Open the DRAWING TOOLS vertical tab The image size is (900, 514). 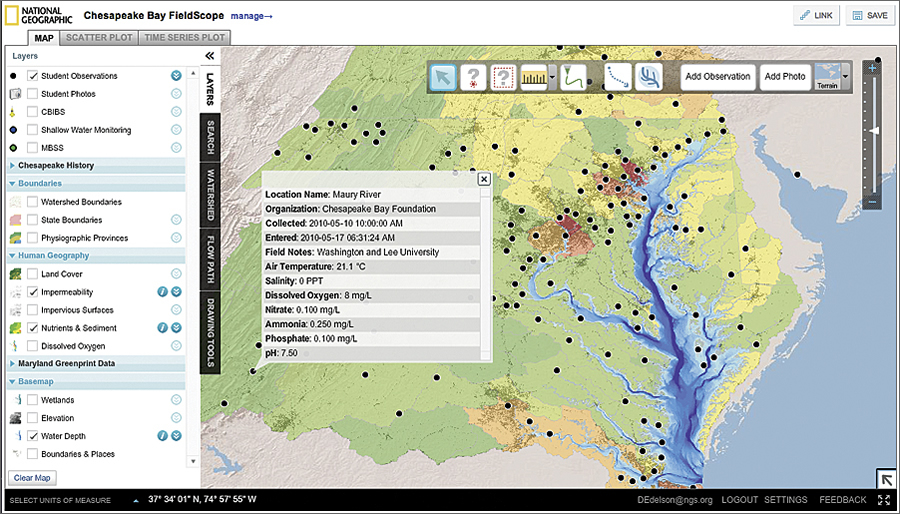click(x=210, y=333)
